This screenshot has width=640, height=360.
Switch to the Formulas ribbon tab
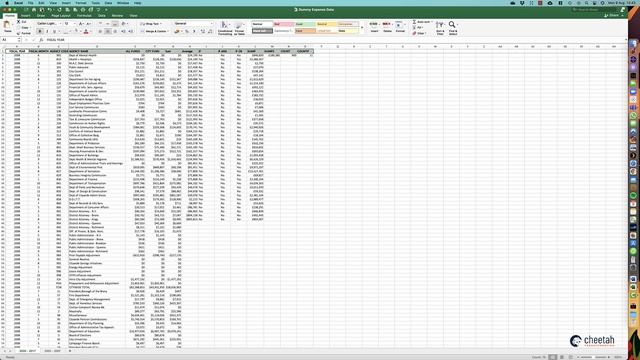pos(84,16)
